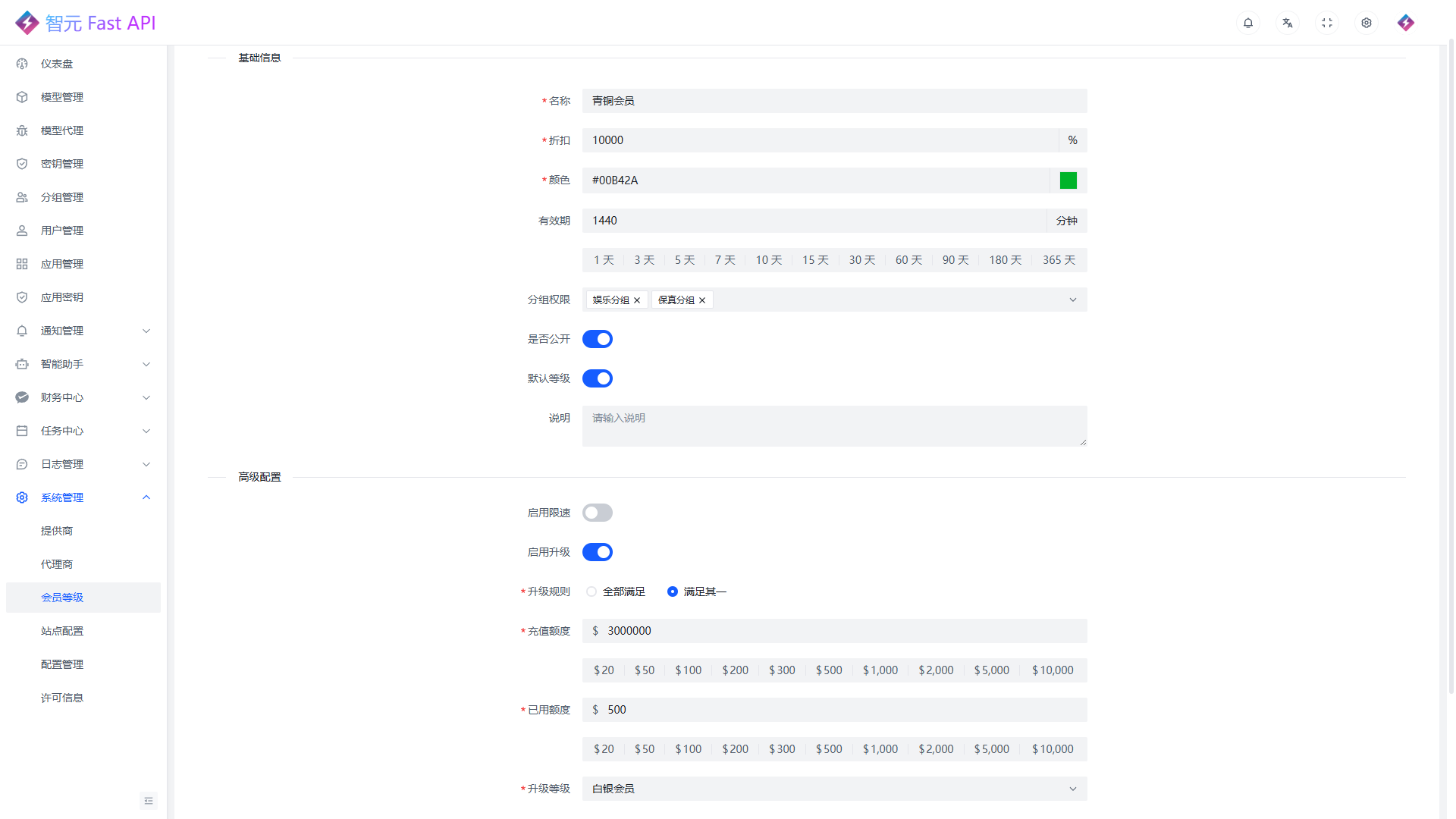This screenshot has height=819, width=1456.
Task: Click the notification bell icon
Action: [1248, 23]
